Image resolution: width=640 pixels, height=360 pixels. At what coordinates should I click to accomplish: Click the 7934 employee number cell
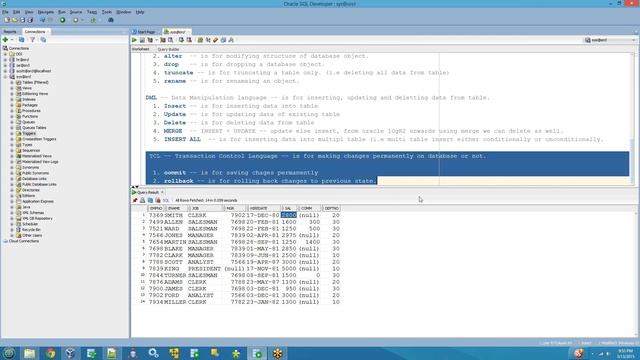[x=156, y=302]
